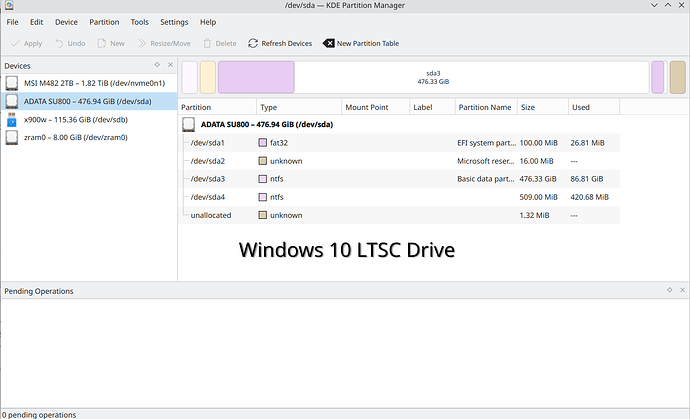This screenshot has height=419, width=690.
Task: Refresh Devices using the toolbar button
Action: [279, 44]
